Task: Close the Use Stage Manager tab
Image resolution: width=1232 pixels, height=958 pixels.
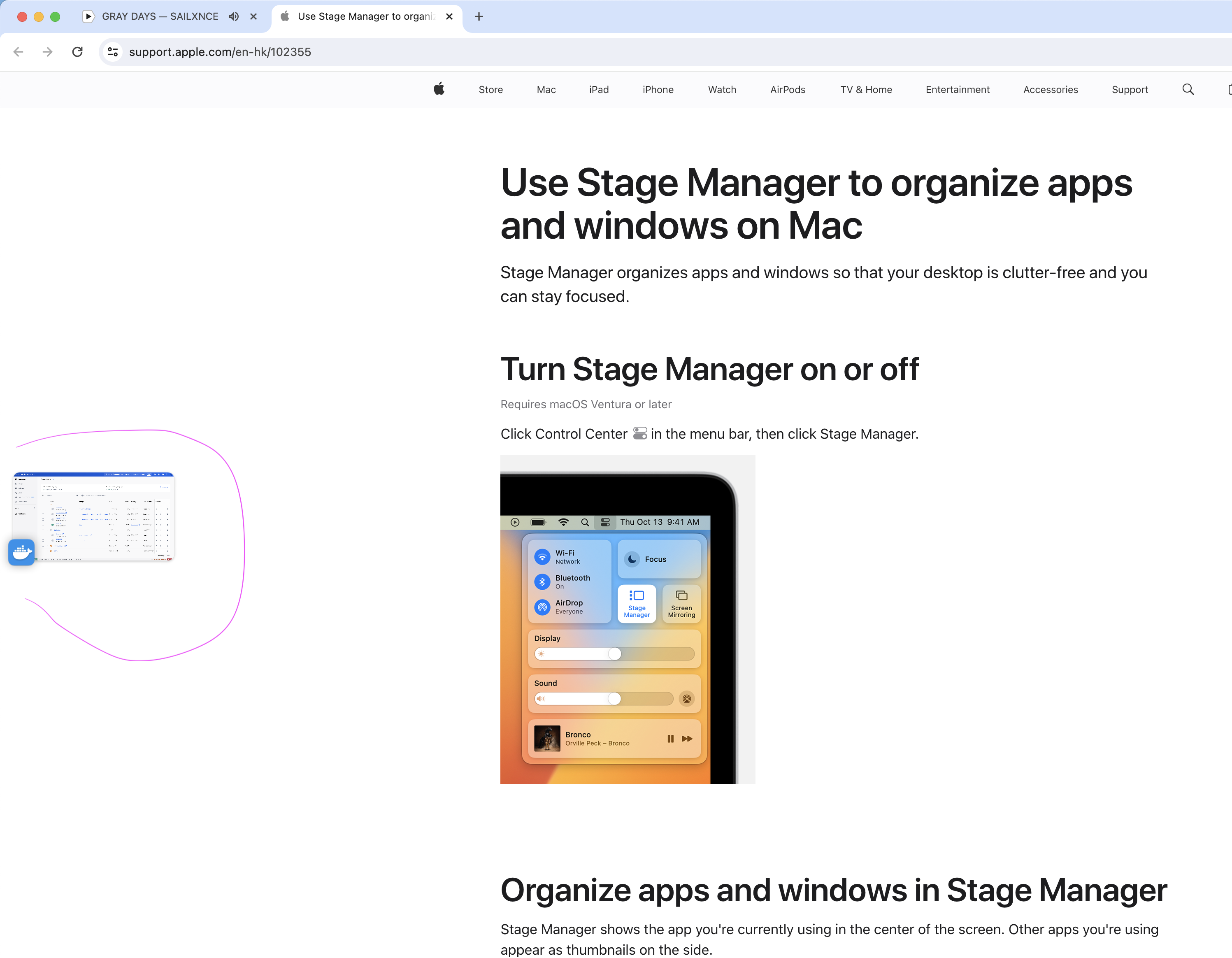Action: tap(450, 16)
